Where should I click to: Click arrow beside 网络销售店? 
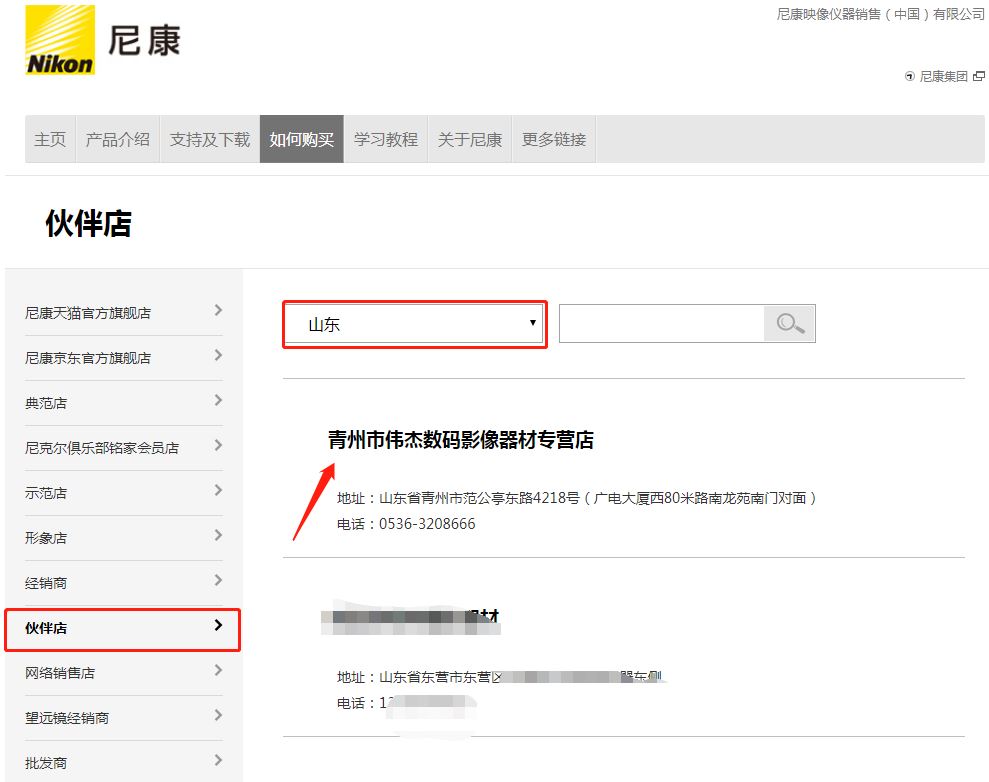[218, 671]
